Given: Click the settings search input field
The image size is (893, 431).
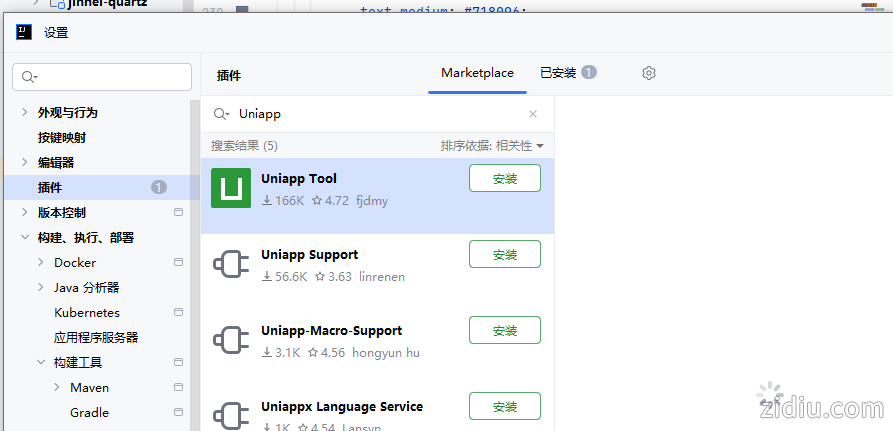Looking at the screenshot, I should click(102, 77).
